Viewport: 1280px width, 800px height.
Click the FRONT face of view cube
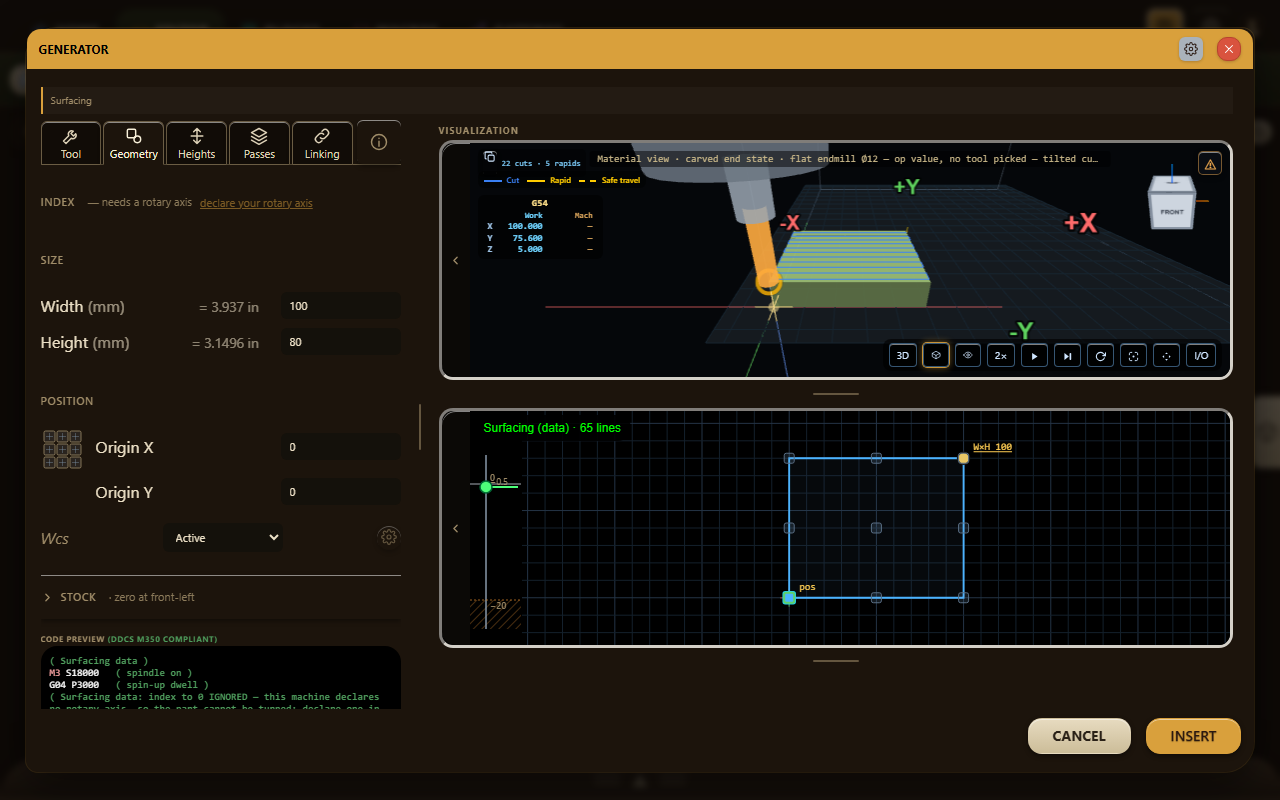[x=1171, y=212]
